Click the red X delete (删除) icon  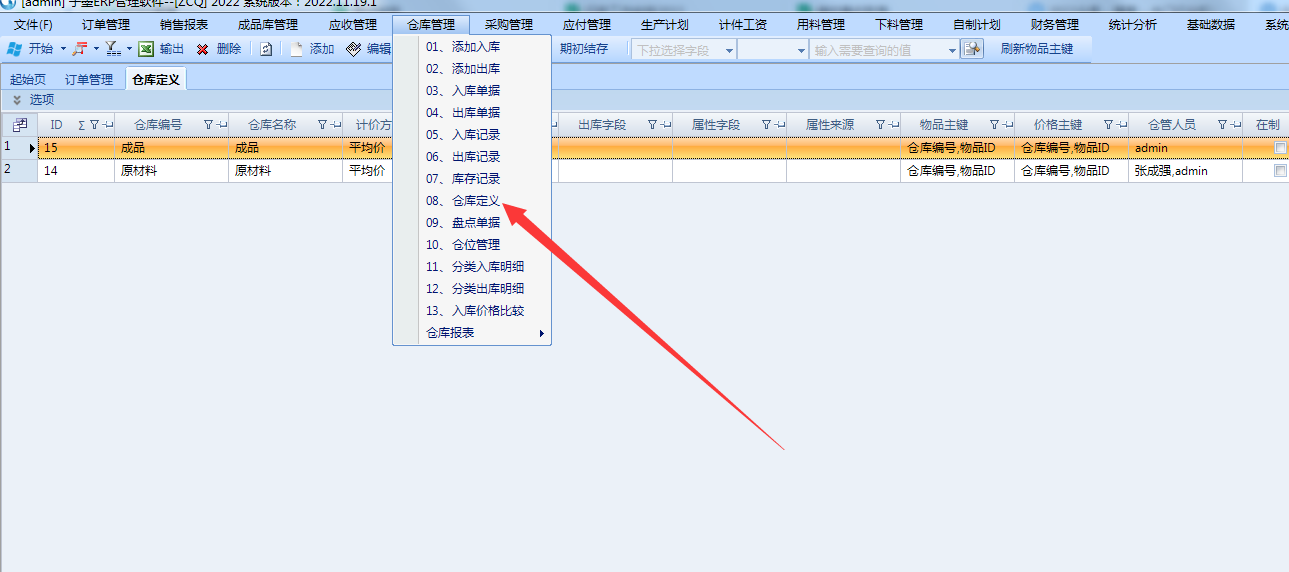(202, 49)
